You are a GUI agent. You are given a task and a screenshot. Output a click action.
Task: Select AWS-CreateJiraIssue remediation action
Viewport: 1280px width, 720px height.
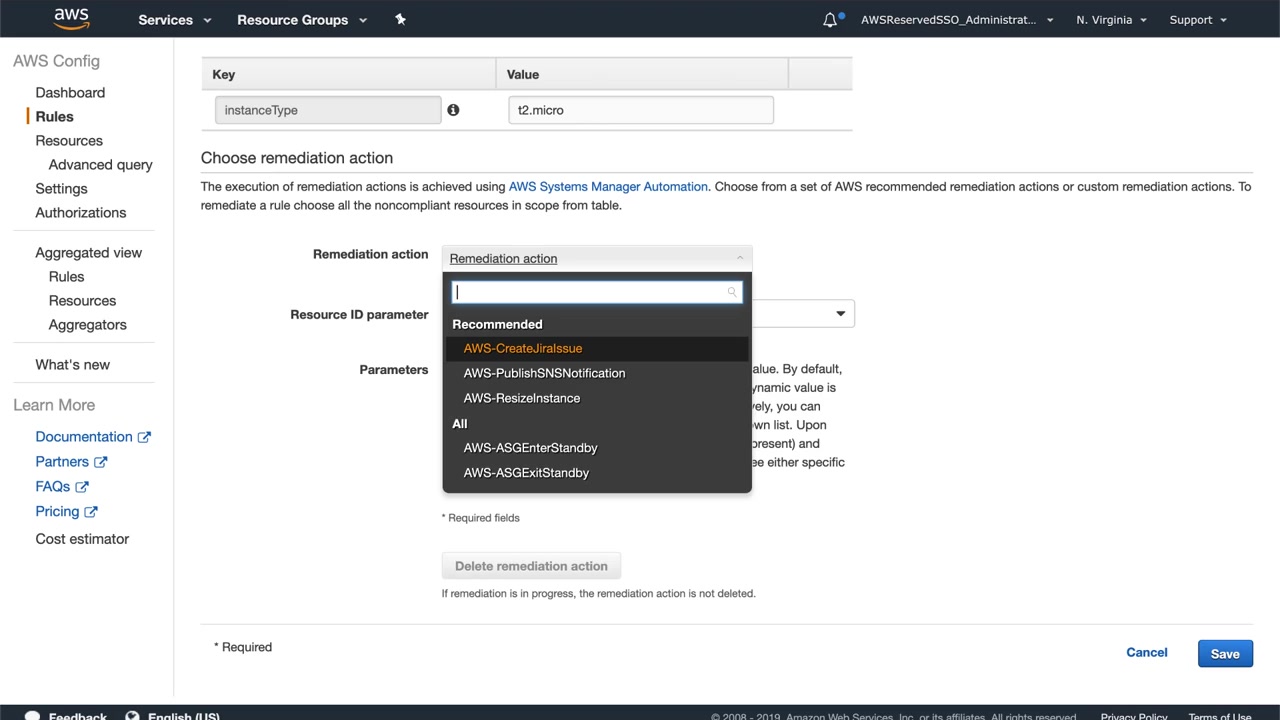coord(523,348)
